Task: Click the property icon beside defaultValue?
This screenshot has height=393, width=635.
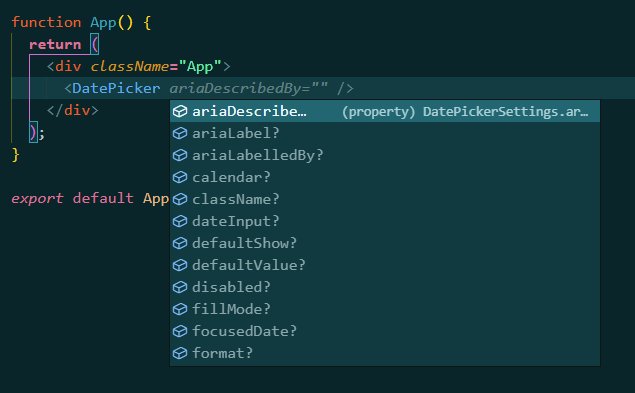Action: [180, 265]
